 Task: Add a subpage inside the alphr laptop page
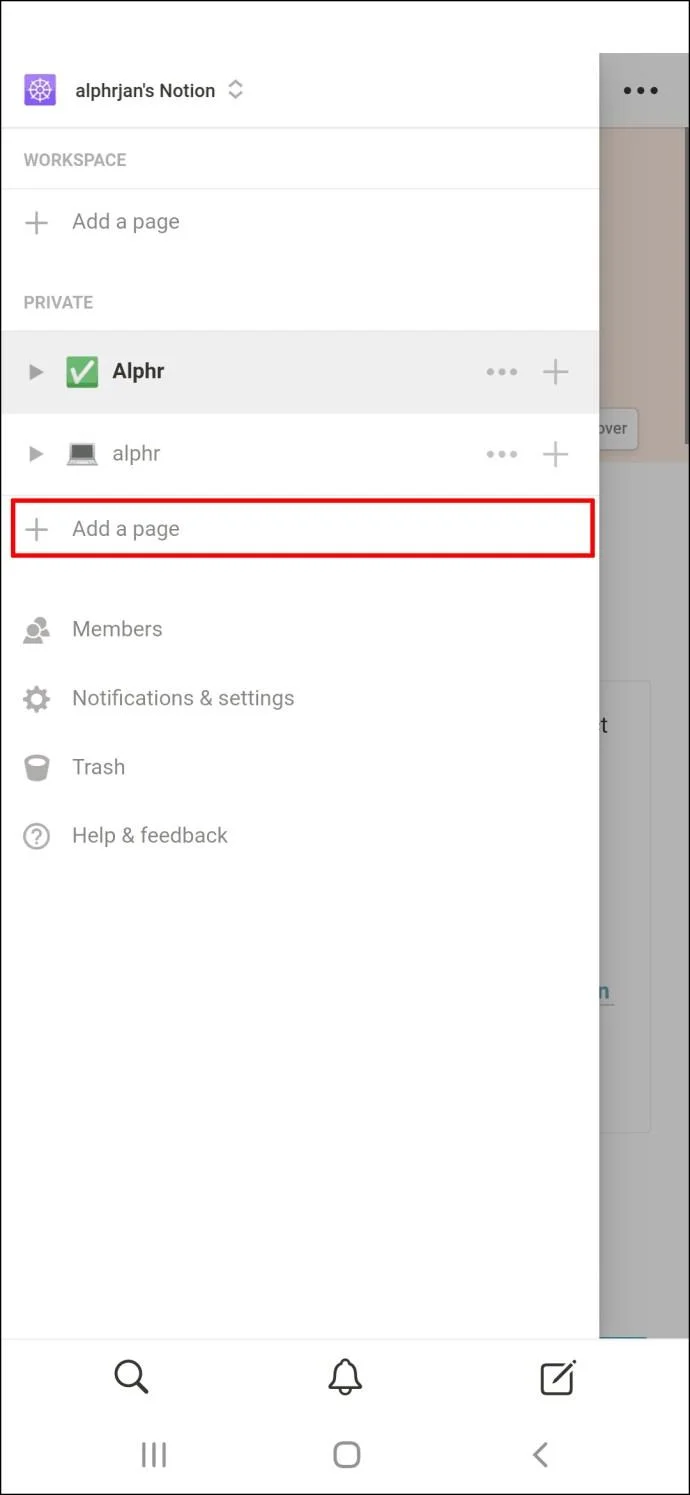[555, 454]
